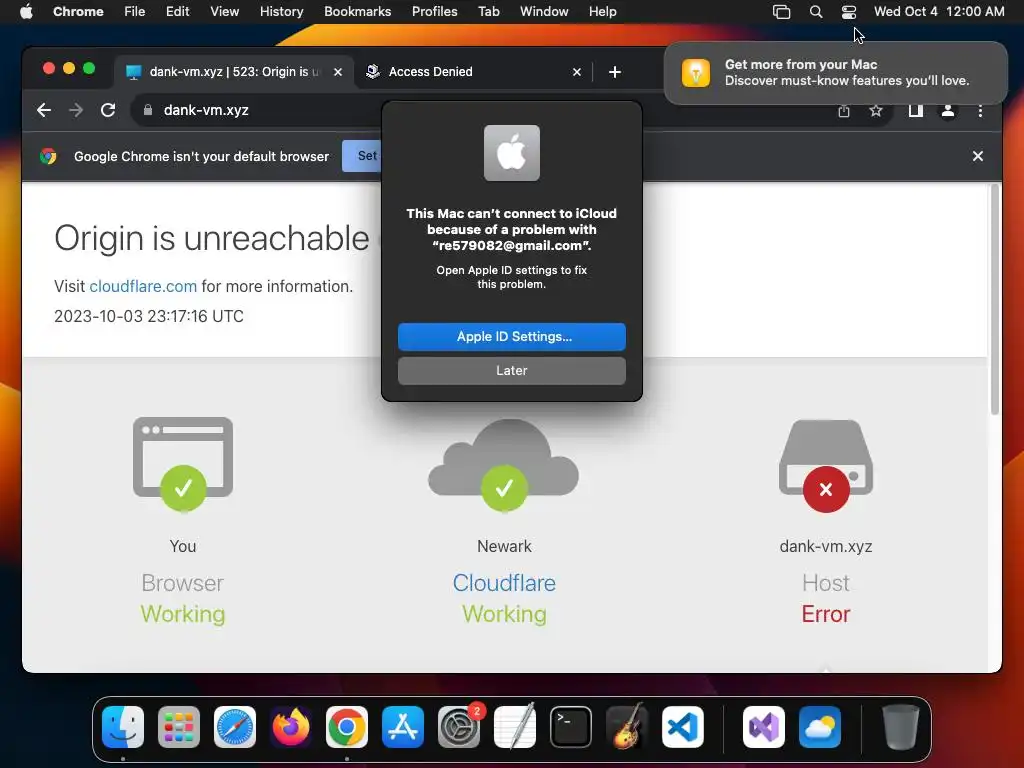Viewport: 1024px width, 768px height.
Task: Open the Tab menu
Action: point(488,11)
